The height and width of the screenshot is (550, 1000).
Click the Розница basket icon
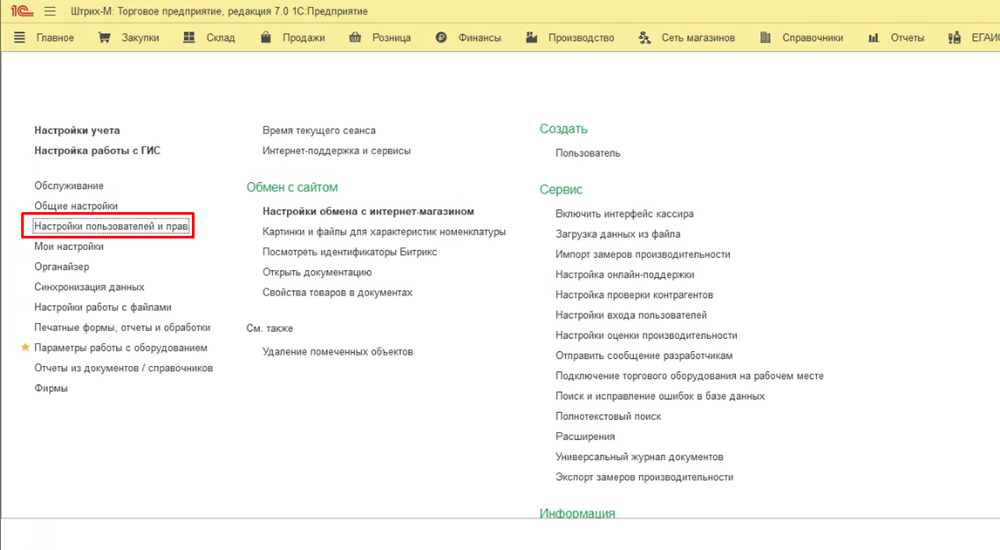pos(353,38)
